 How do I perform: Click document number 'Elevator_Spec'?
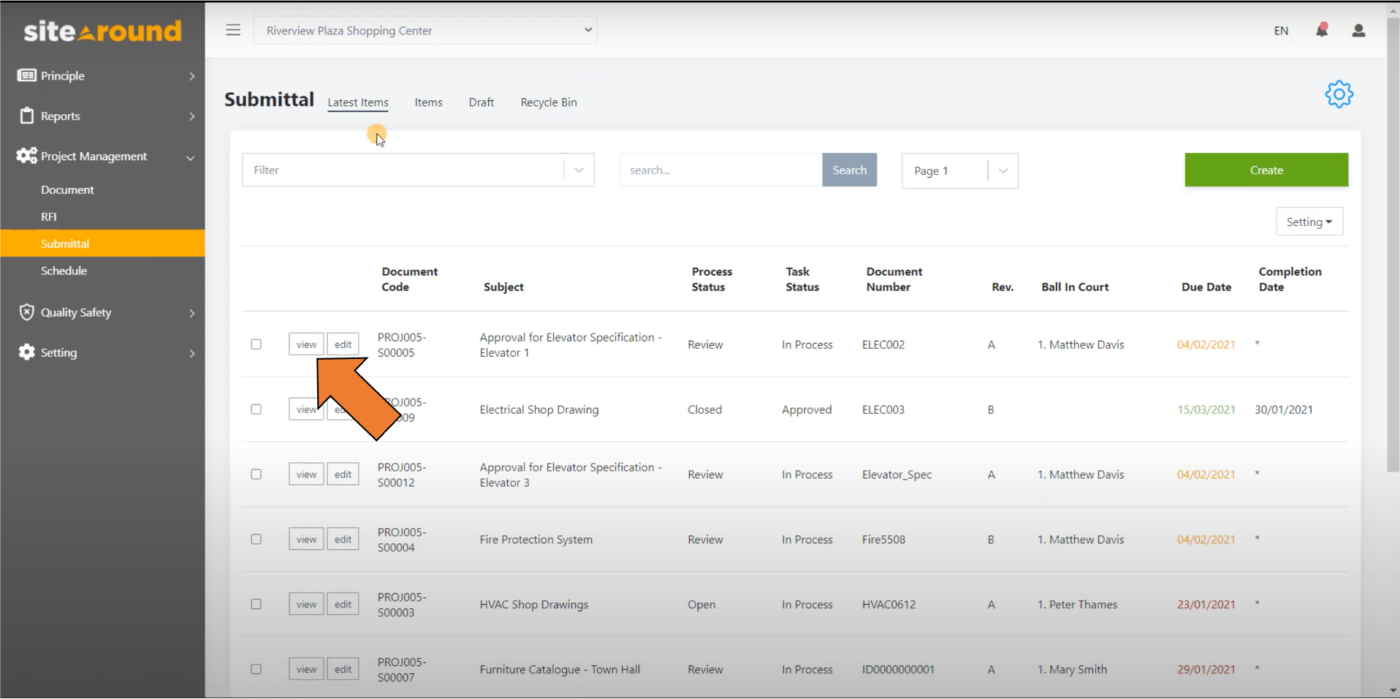[897, 474]
